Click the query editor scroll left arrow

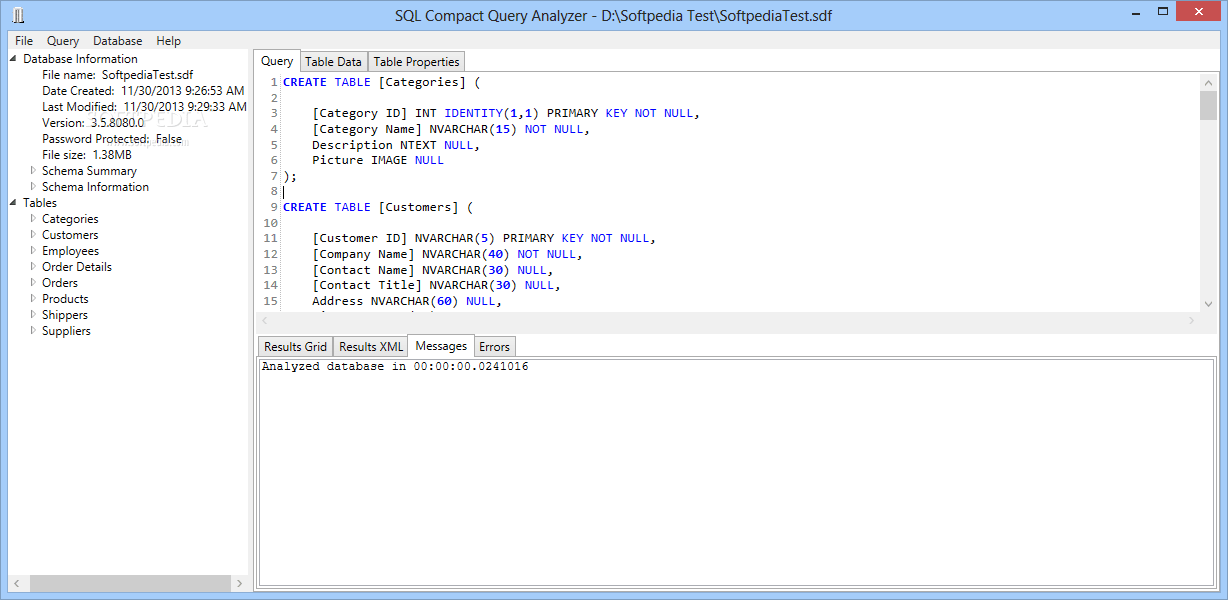(x=265, y=320)
